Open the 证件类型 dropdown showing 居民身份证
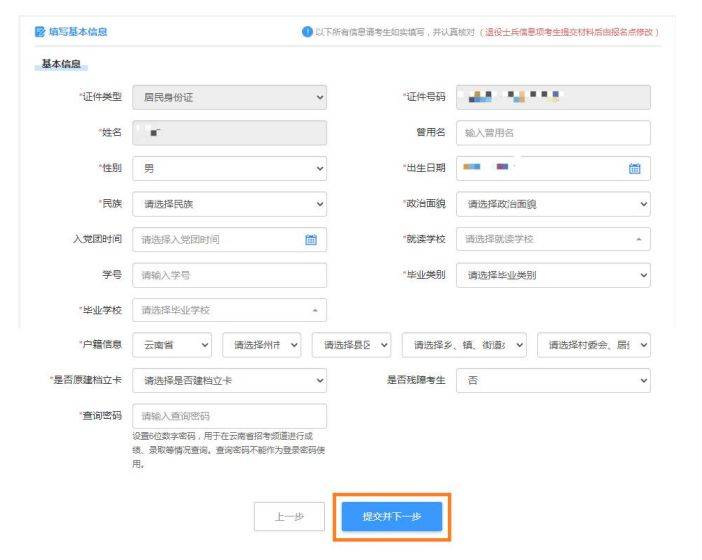The image size is (702, 560). pyautogui.click(x=230, y=97)
